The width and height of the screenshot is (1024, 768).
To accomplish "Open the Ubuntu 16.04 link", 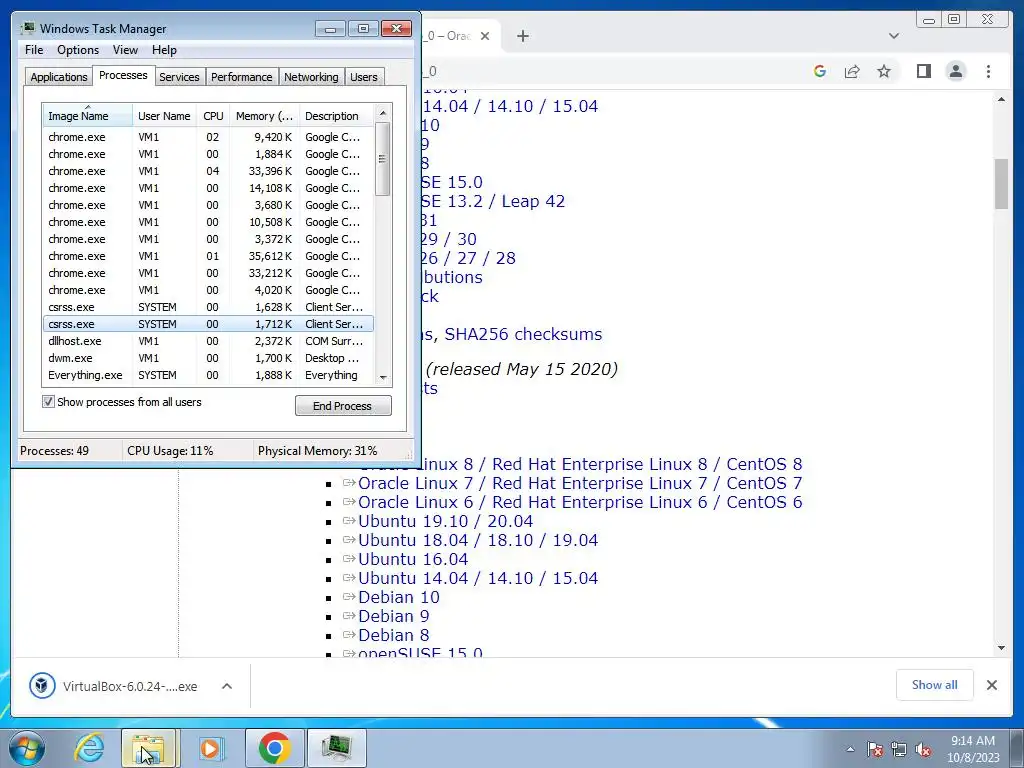I will tap(413, 559).
